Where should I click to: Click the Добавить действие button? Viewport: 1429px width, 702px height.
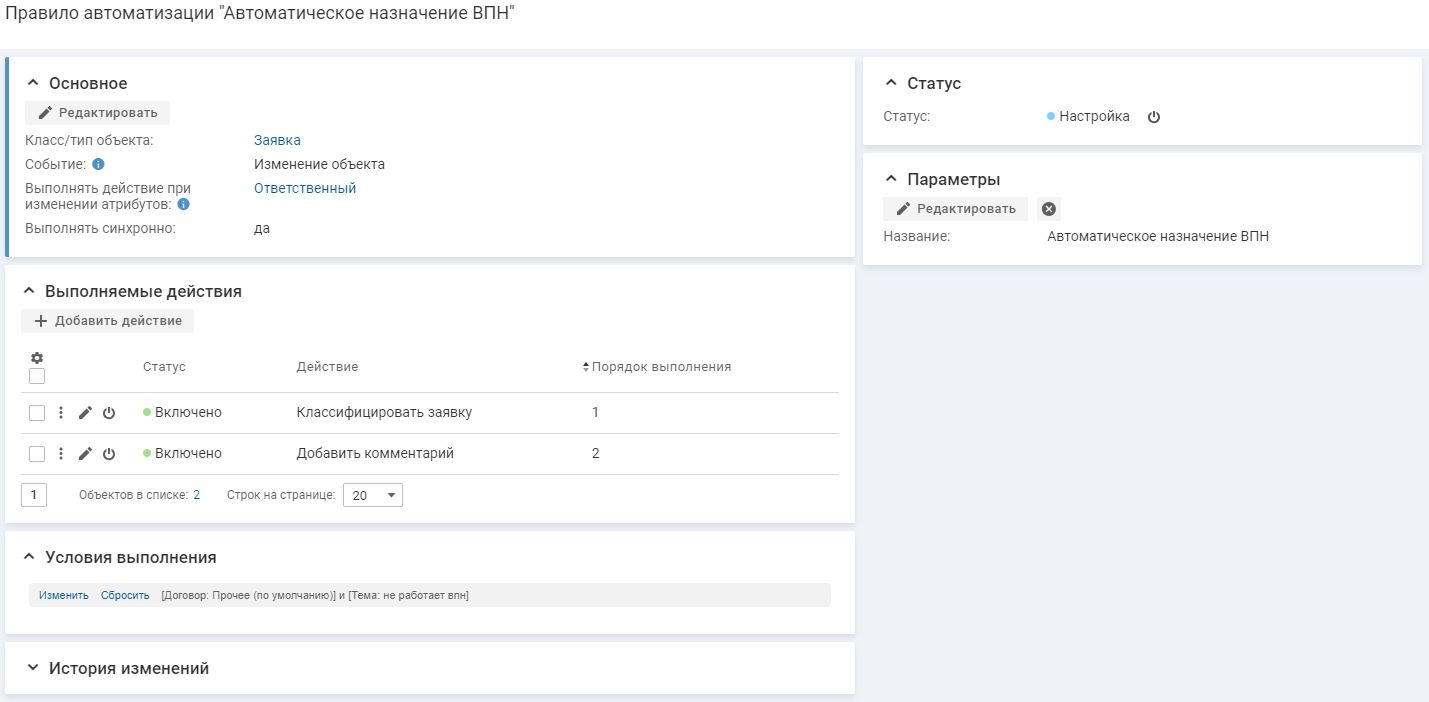point(108,321)
